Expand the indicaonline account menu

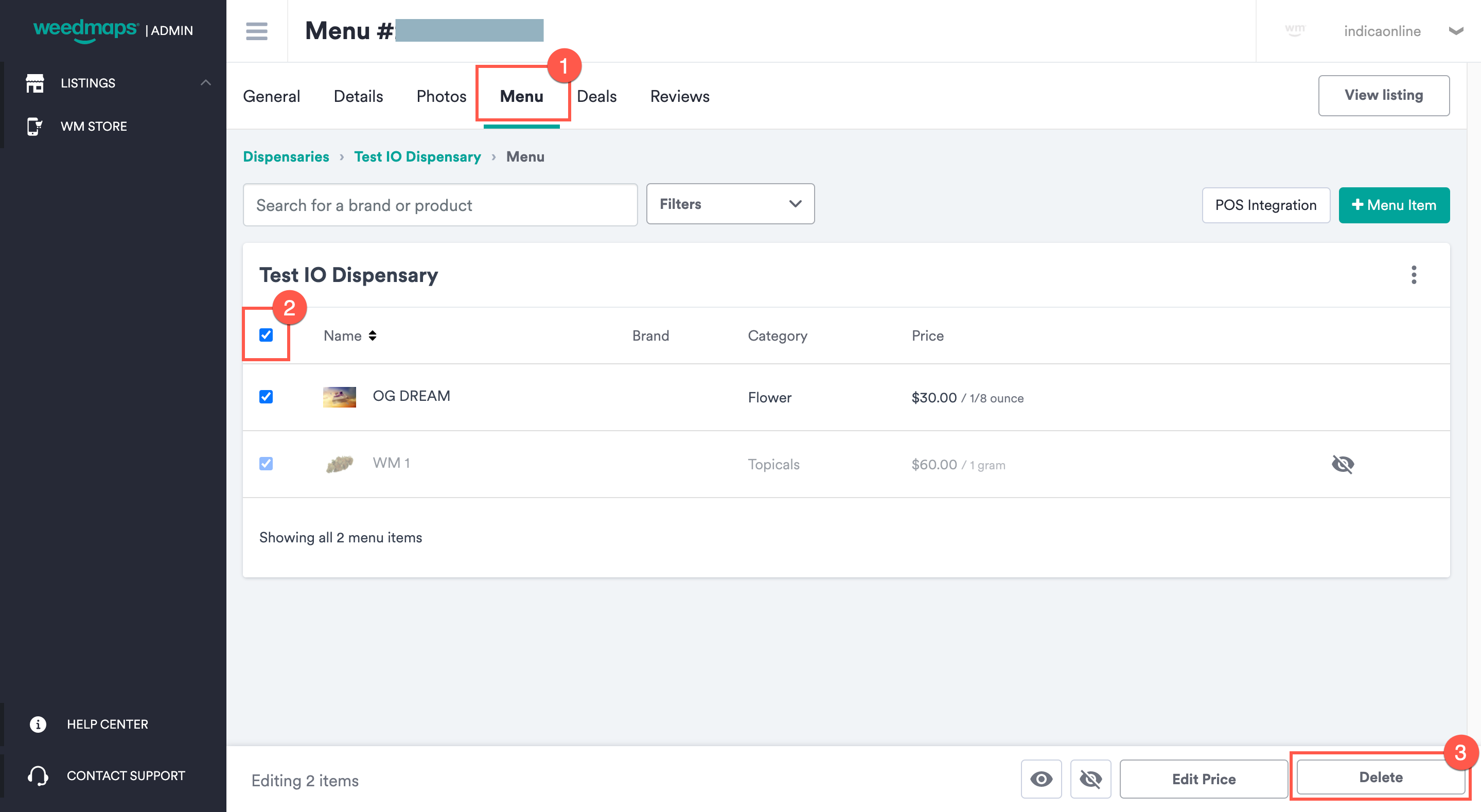(1456, 31)
